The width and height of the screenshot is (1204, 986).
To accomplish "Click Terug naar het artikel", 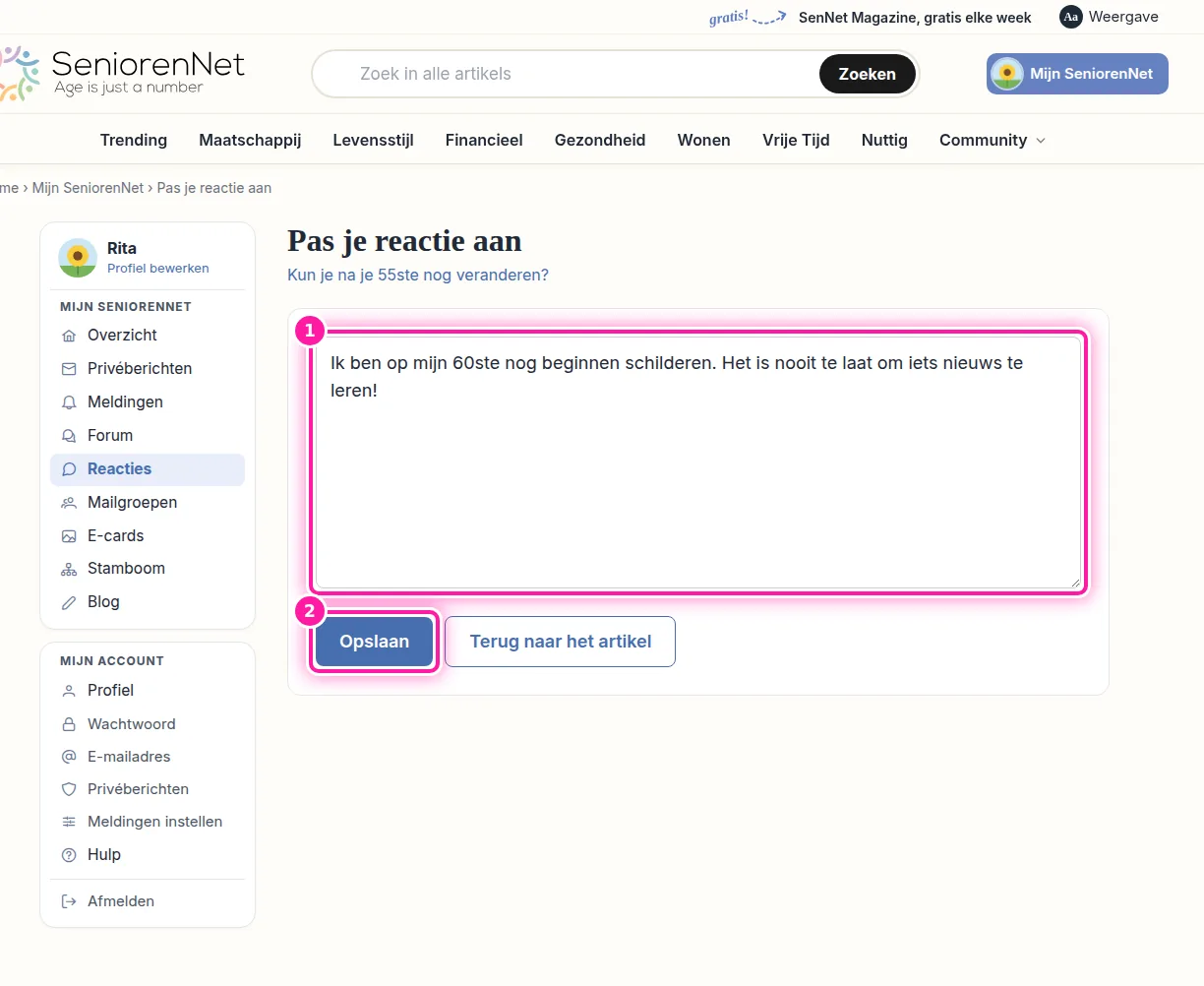I will point(561,642).
